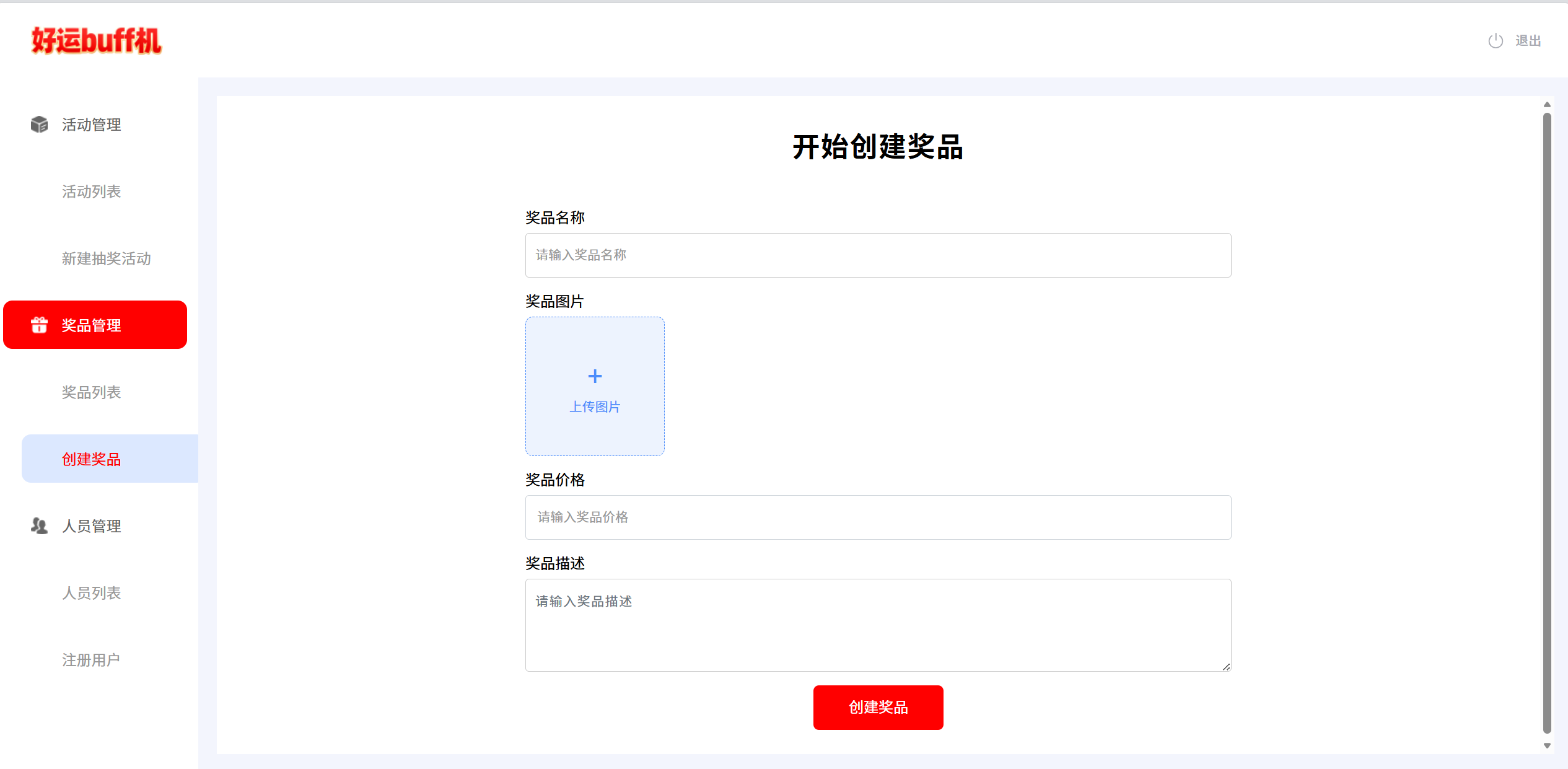The image size is (1568, 769).
Task: Click the scrollbar up arrow
Action: [x=1547, y=105]
